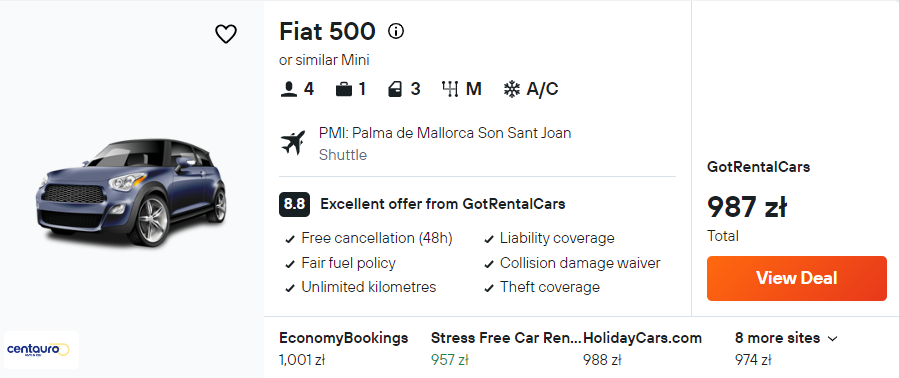Click the Fiat 500 car image

click(131, 192)
